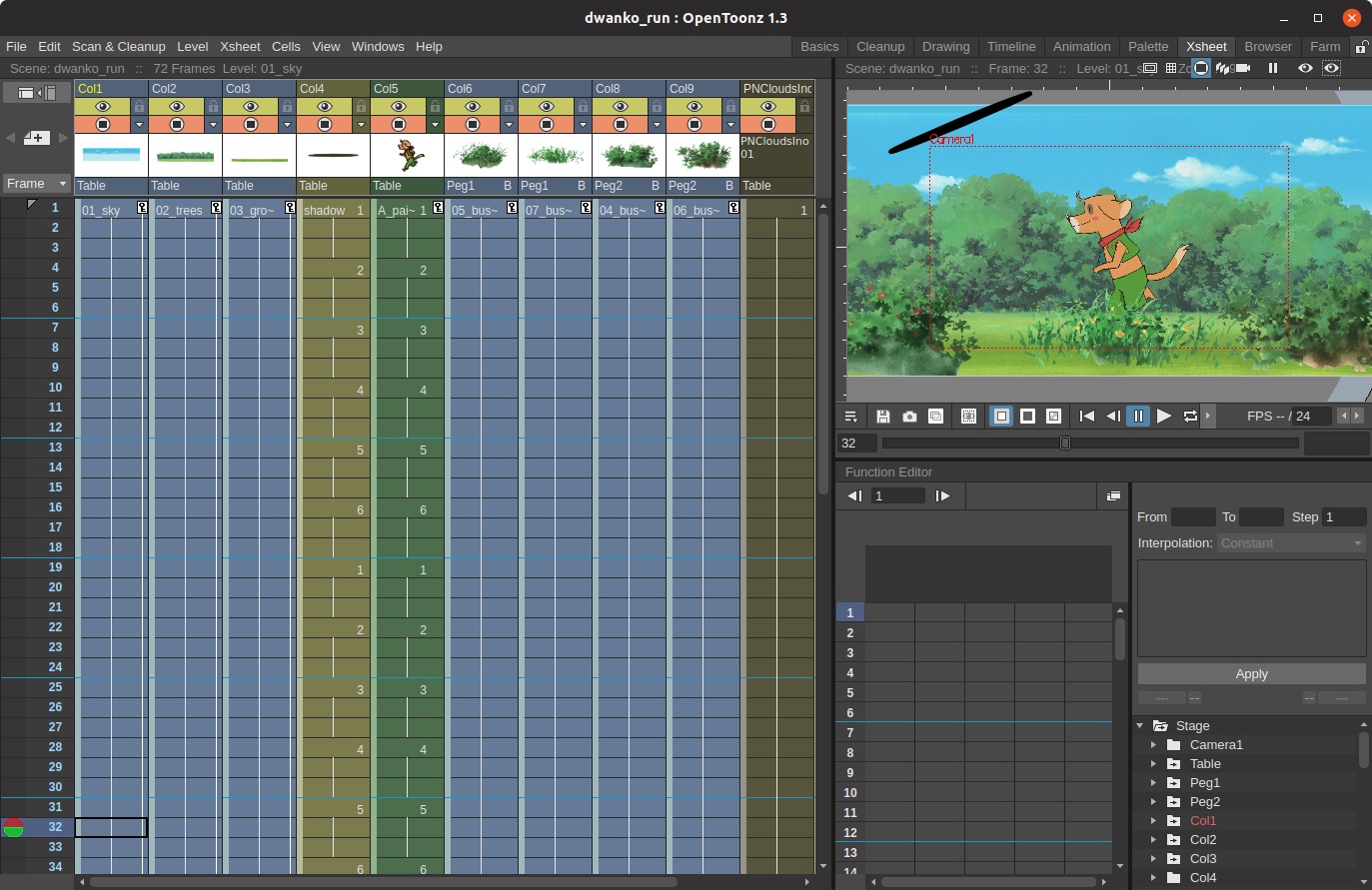Image resolution: width=1372 pixels, height=890 pixels.
Task: Select the checkered background icon
Action: pyautogui.click(x=1053, y=417)
